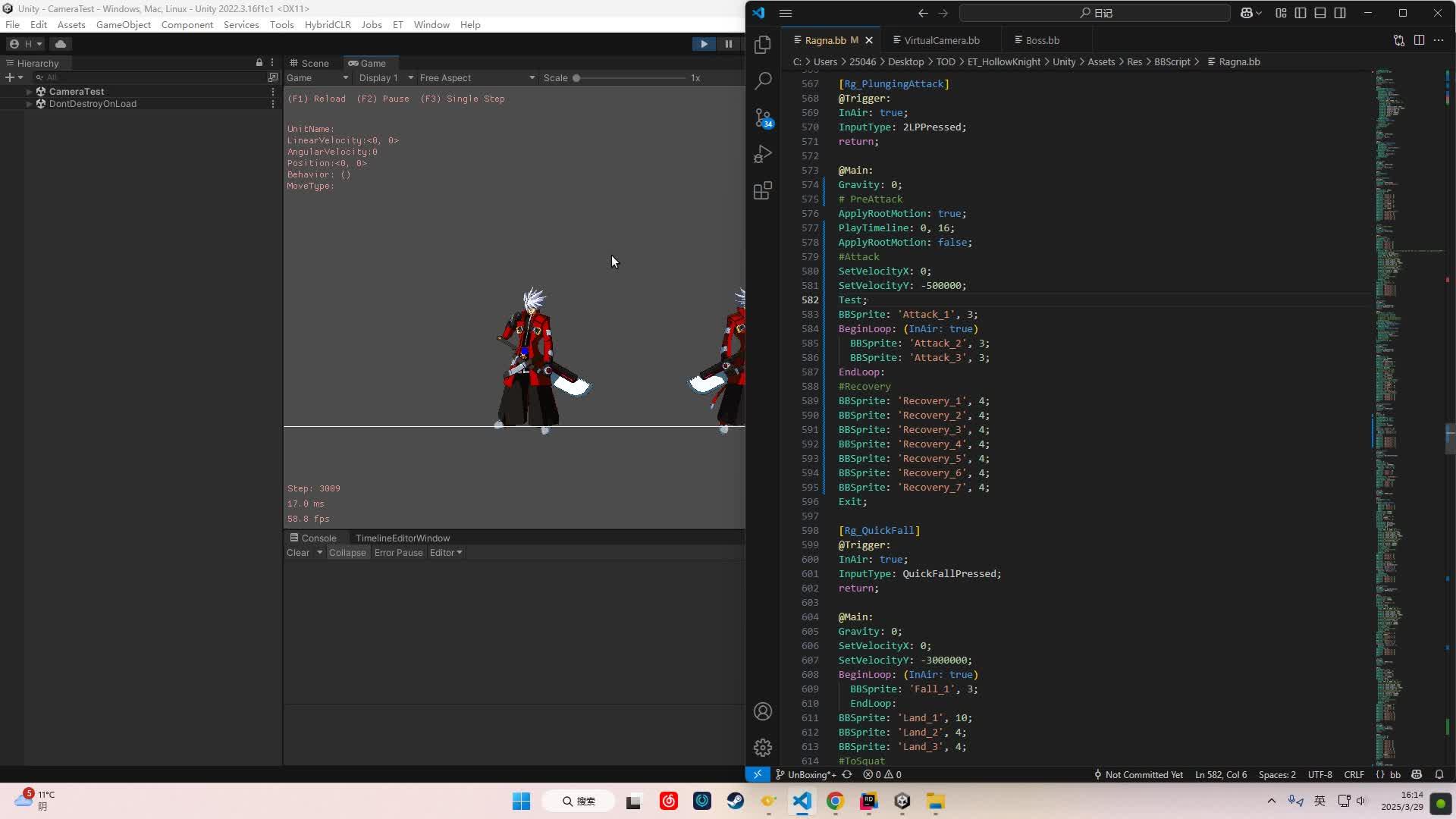1456x819 pixels.
Task: Open the Clear options dropdown arrow
Action: click(x=319, y=553)
